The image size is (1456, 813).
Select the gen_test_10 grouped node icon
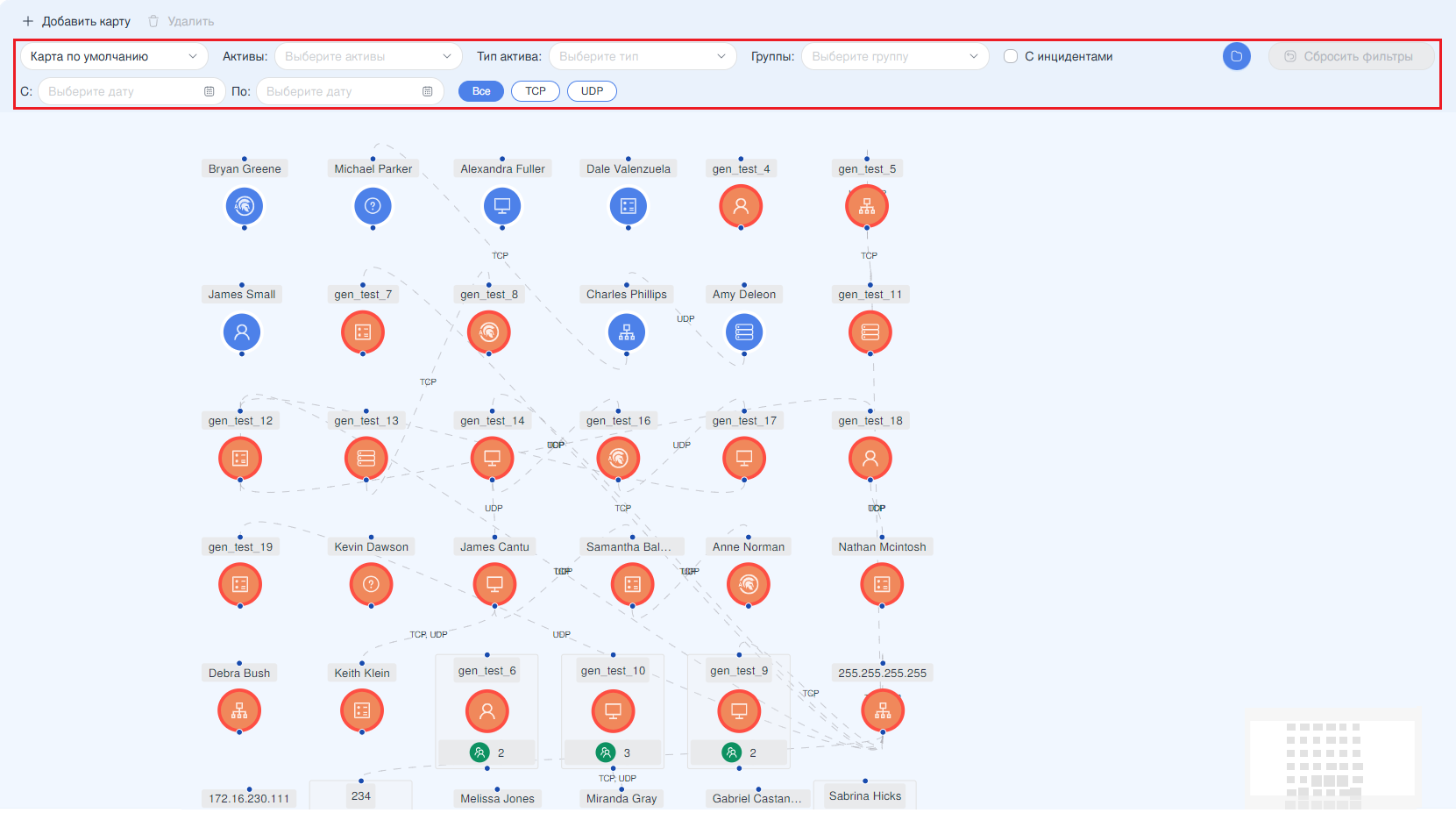[x=613, y=710]
